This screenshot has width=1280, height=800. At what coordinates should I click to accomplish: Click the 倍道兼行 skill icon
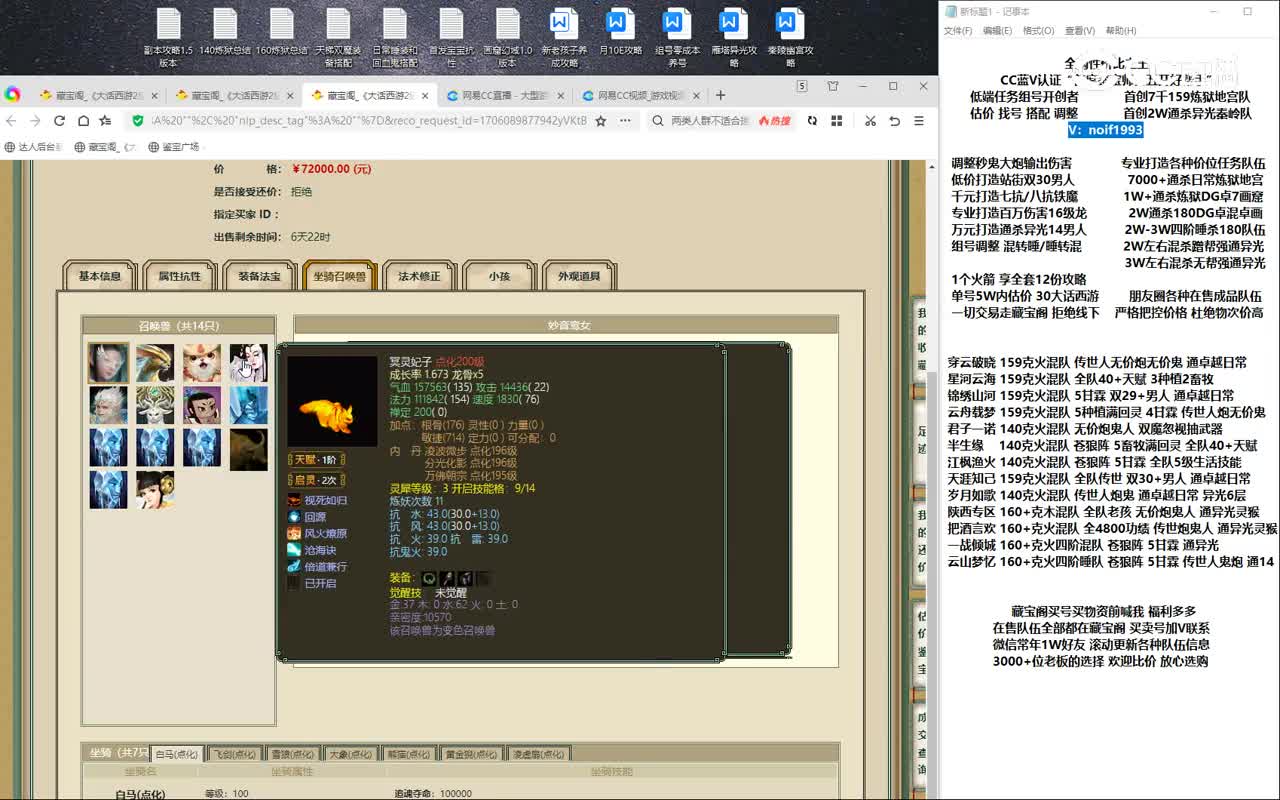294,566
